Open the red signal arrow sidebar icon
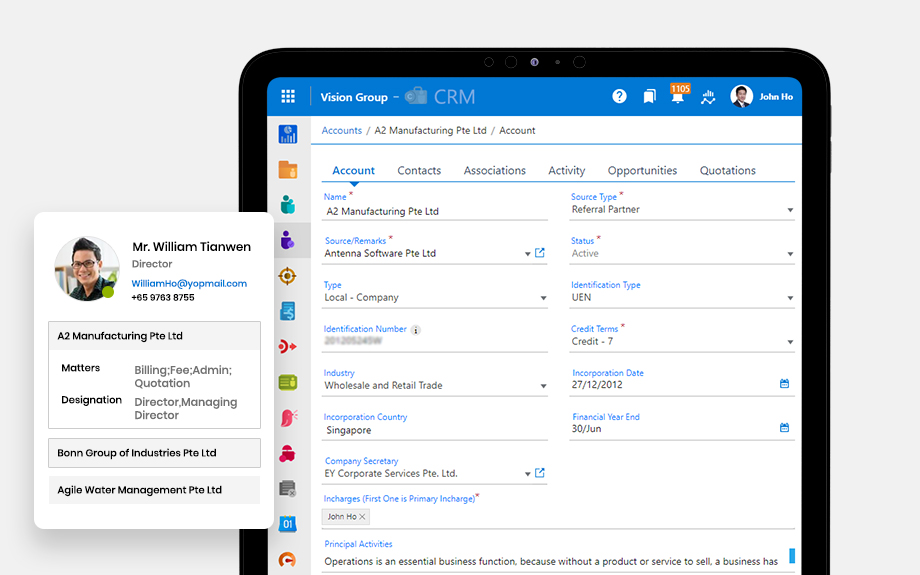920x575 pixels. pos(288,347)
